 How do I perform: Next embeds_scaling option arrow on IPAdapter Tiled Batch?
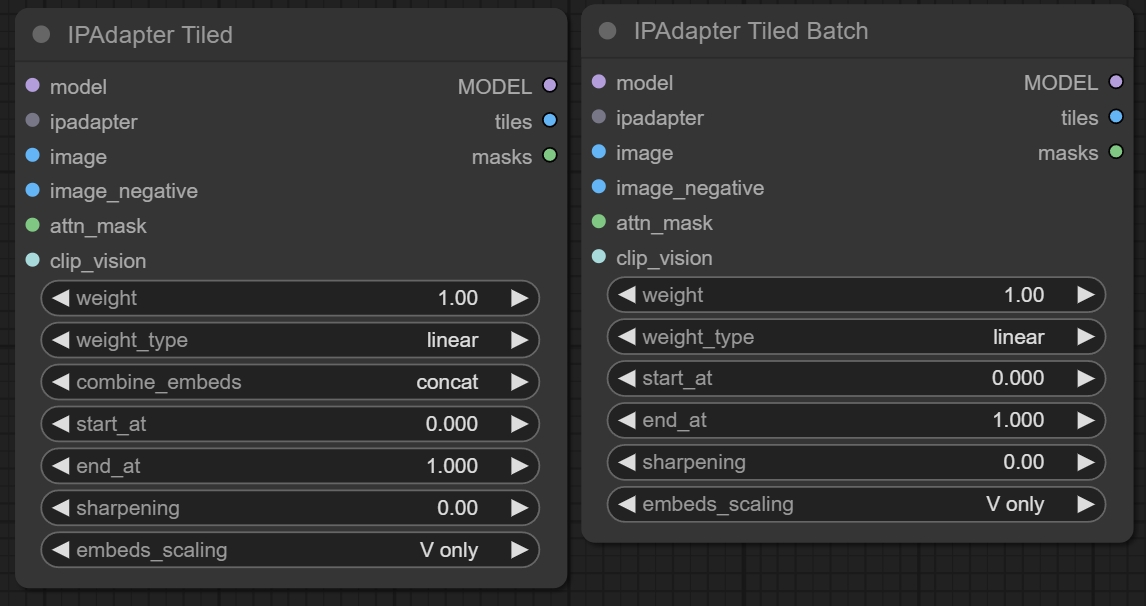[x=1085, y=504]
